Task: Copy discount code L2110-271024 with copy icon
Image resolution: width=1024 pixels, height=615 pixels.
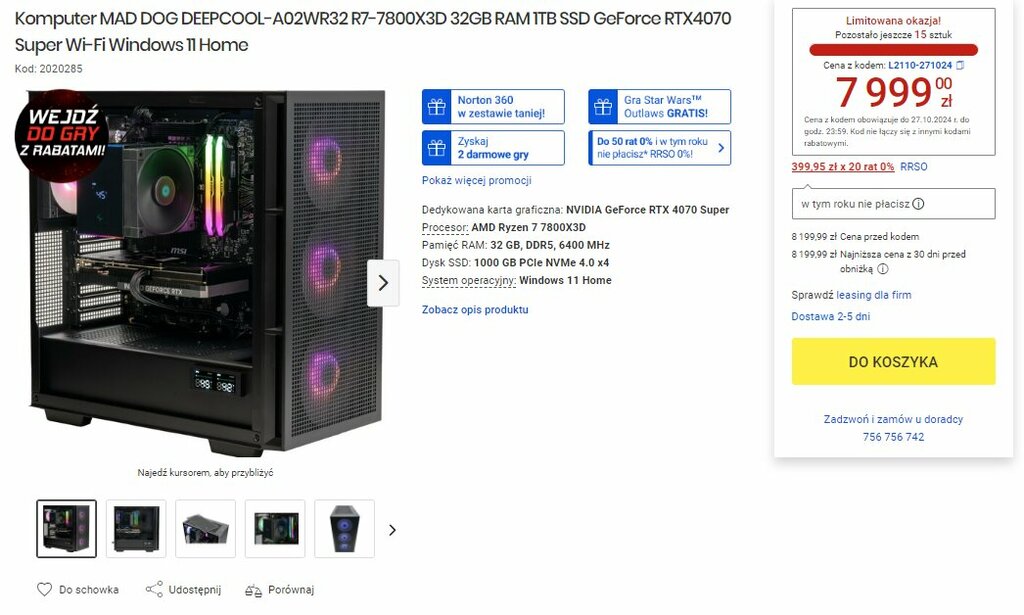Action: (960, 65)
